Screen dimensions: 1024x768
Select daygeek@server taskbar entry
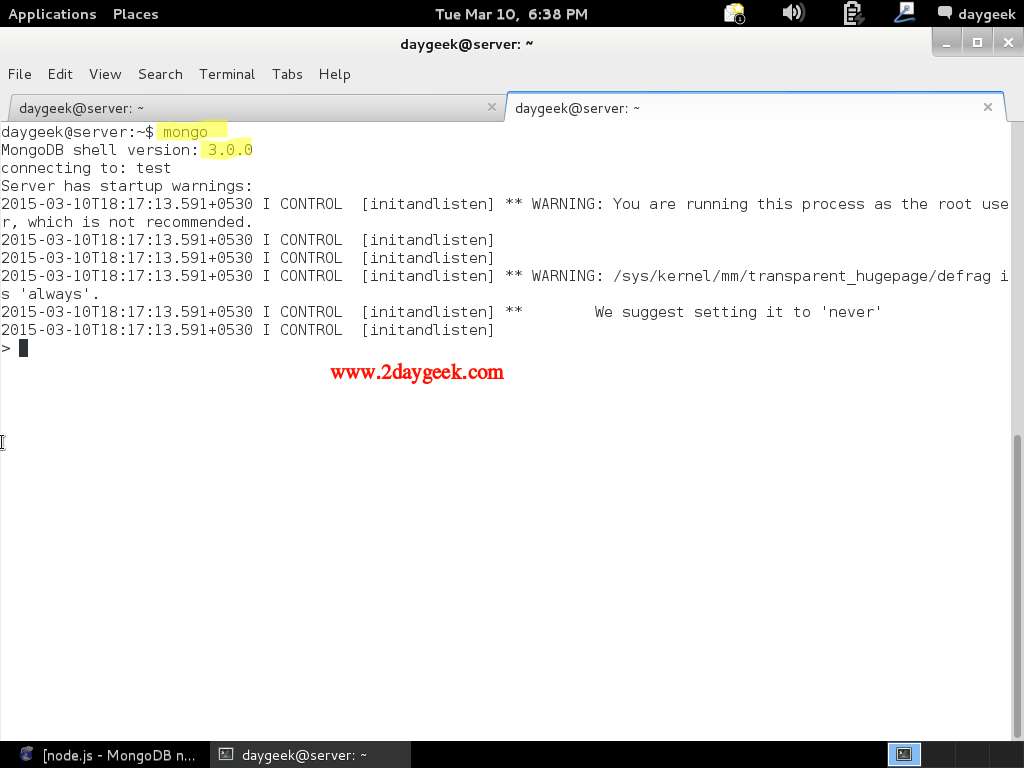(x=311, y=755)
